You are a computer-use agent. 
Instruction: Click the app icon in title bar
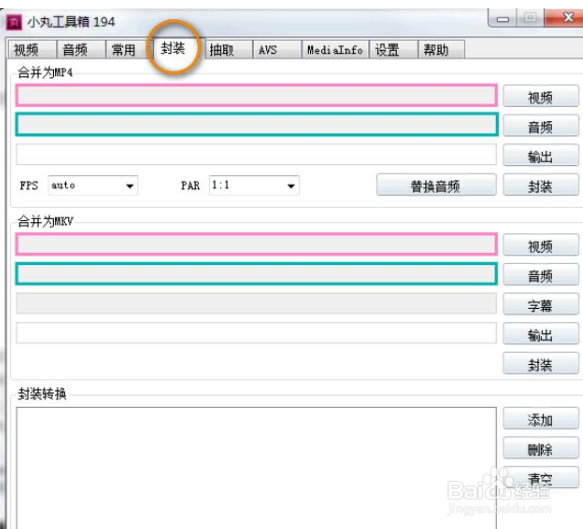click(x=14, y=22)
